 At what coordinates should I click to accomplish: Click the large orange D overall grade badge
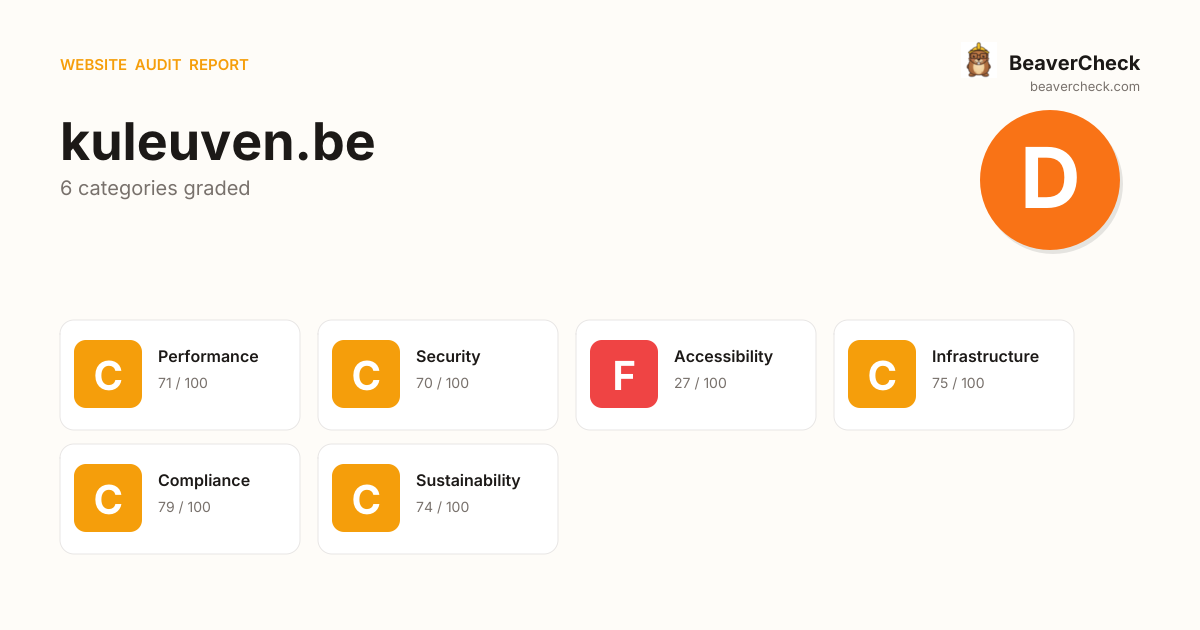pos(1049,180)
